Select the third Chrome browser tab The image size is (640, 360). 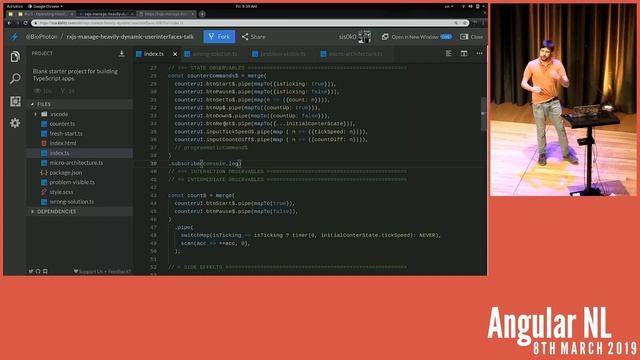point(167,14)
